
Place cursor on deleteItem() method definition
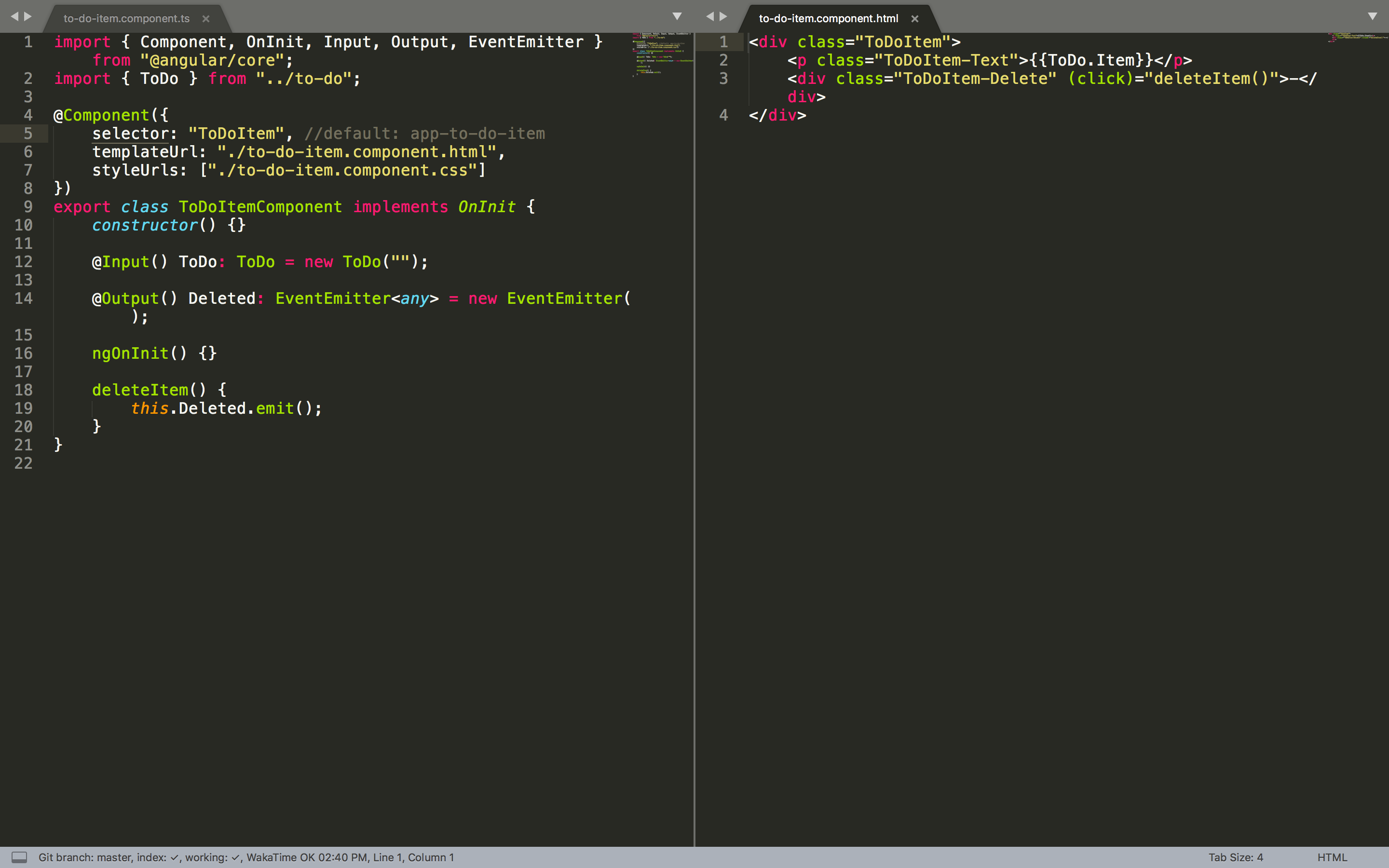(x=140, y=391)
